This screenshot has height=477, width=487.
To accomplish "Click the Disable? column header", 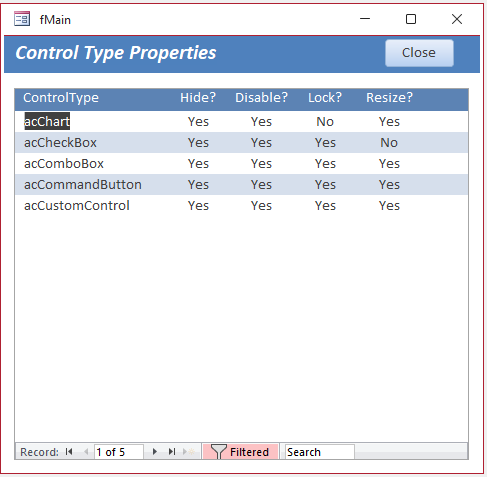I will coord(261,98).
